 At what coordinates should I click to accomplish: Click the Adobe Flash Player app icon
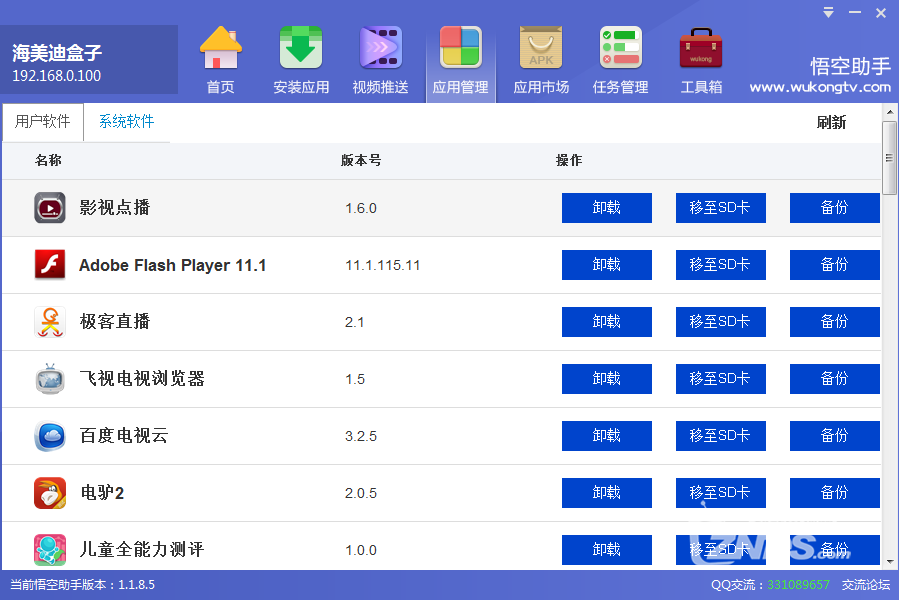(50, 264)
